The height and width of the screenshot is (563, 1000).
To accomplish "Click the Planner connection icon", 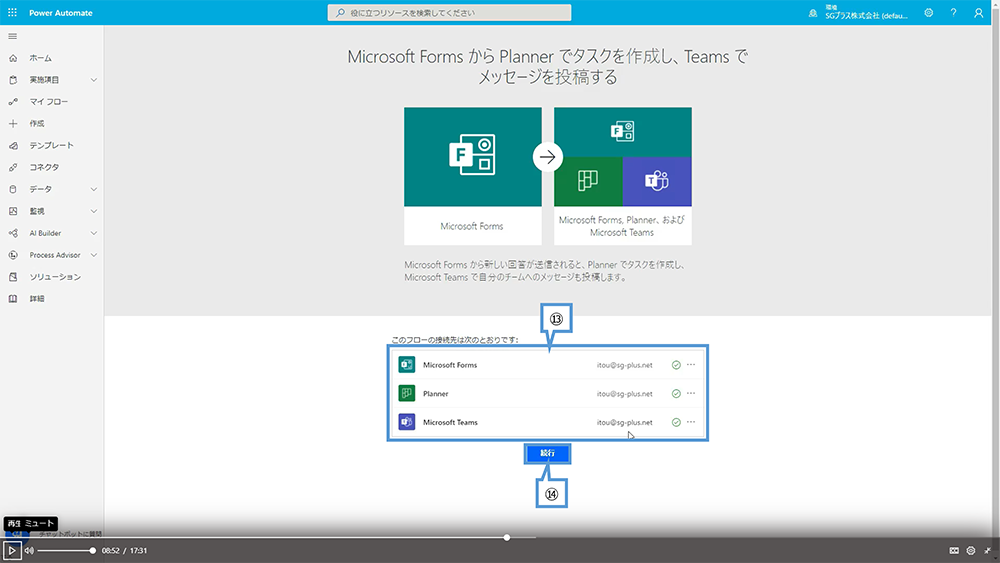I will point(407,393).
